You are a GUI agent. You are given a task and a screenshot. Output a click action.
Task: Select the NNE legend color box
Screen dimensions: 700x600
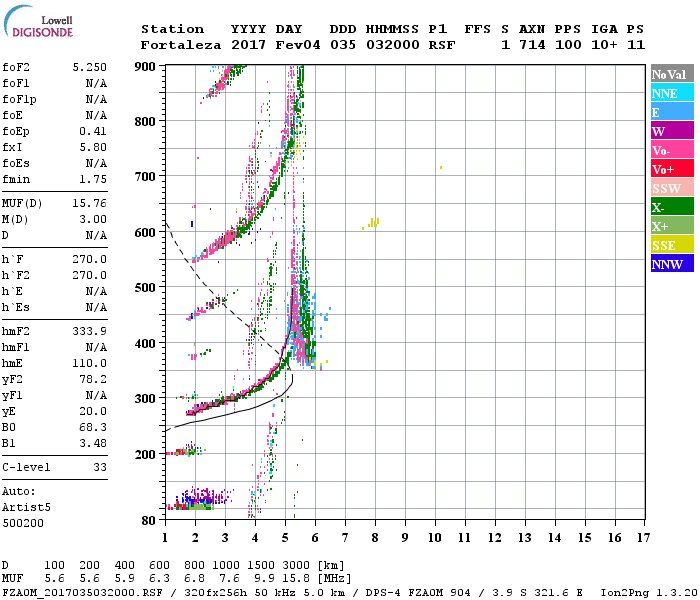point(672,93)
